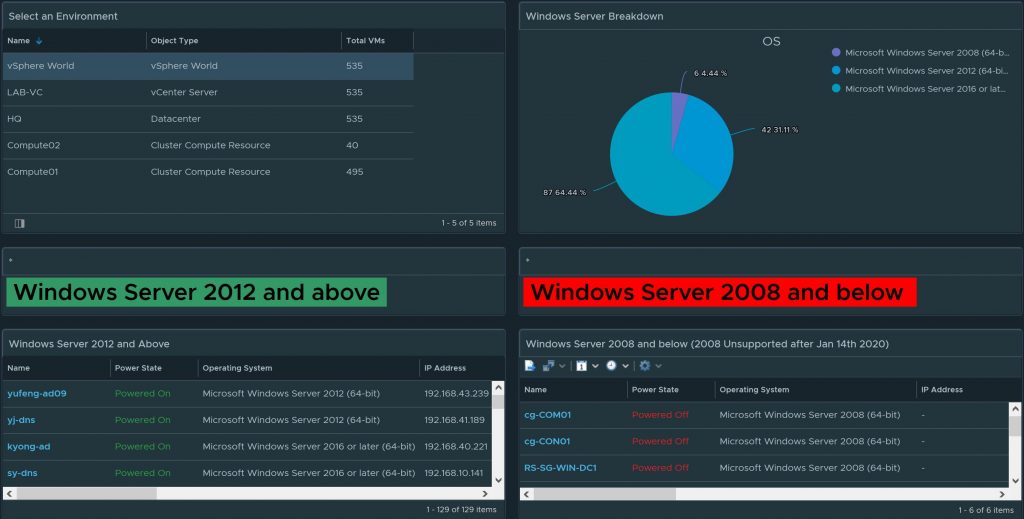1024x519 pixels.
Task: Click the clock time-range icon
Action: coord(611,366)
